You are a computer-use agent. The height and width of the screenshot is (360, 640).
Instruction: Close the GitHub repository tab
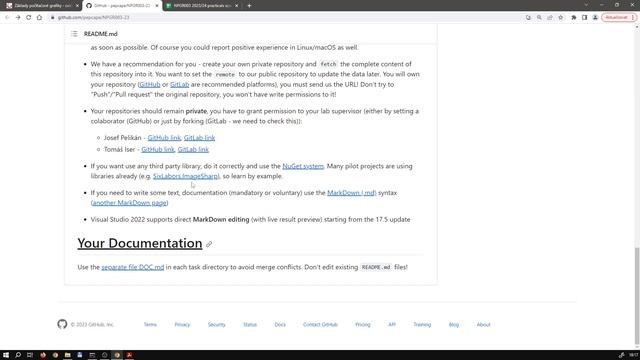point(157,6)
